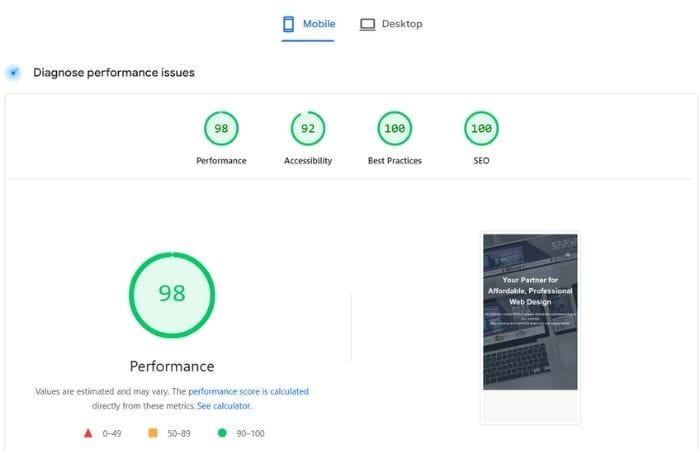Click the Values are estimated disclaimer text

coord(171,399)
